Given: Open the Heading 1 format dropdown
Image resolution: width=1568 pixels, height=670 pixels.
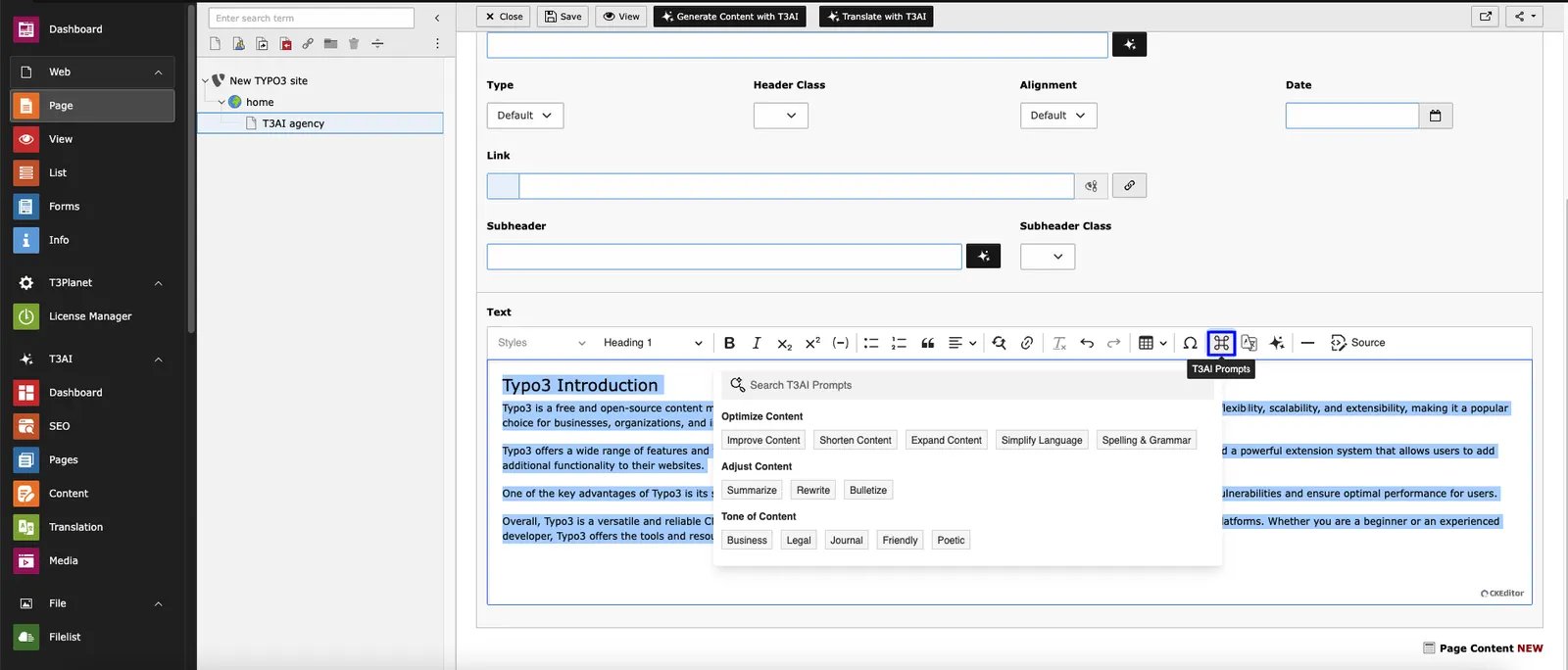Looking at the screenshot, I should point(653,343).
